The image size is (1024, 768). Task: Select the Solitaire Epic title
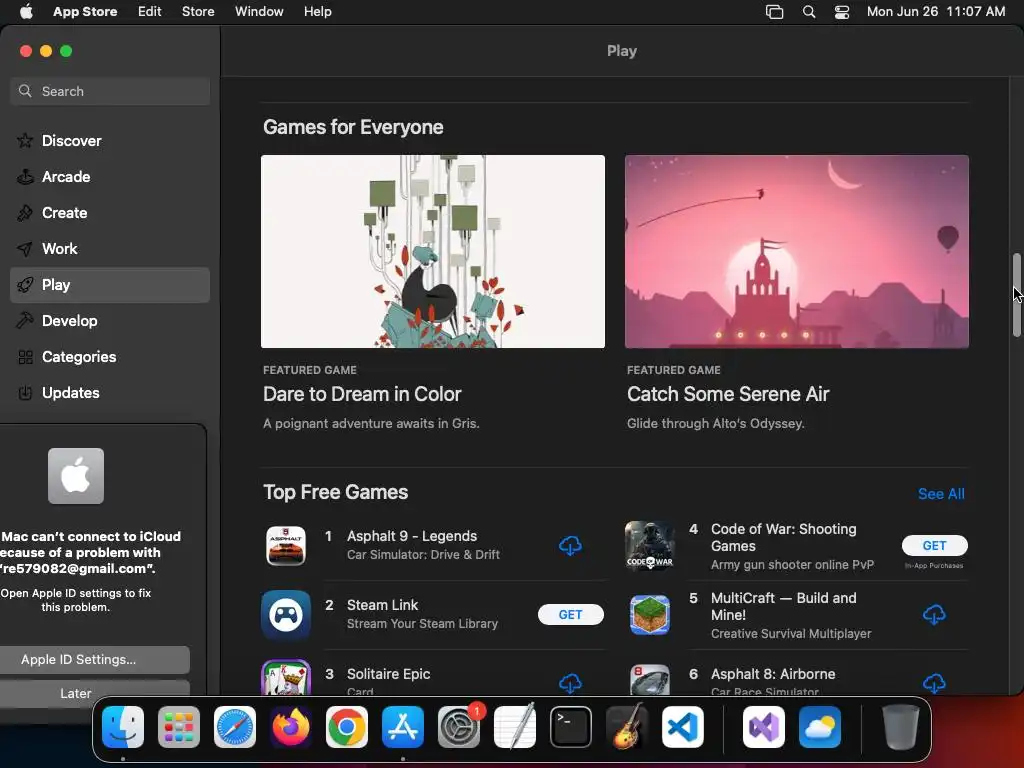pos(389,673)
